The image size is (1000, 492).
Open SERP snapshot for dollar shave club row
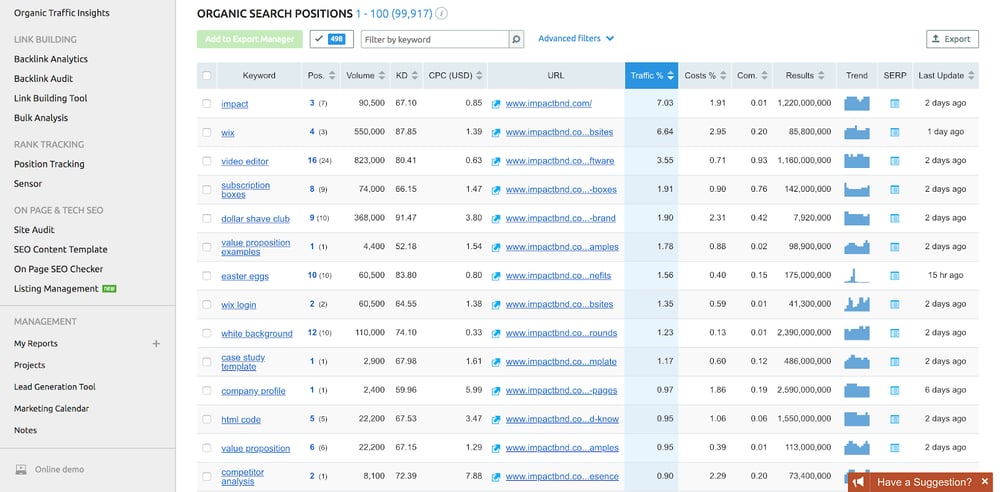click(895, 218)
